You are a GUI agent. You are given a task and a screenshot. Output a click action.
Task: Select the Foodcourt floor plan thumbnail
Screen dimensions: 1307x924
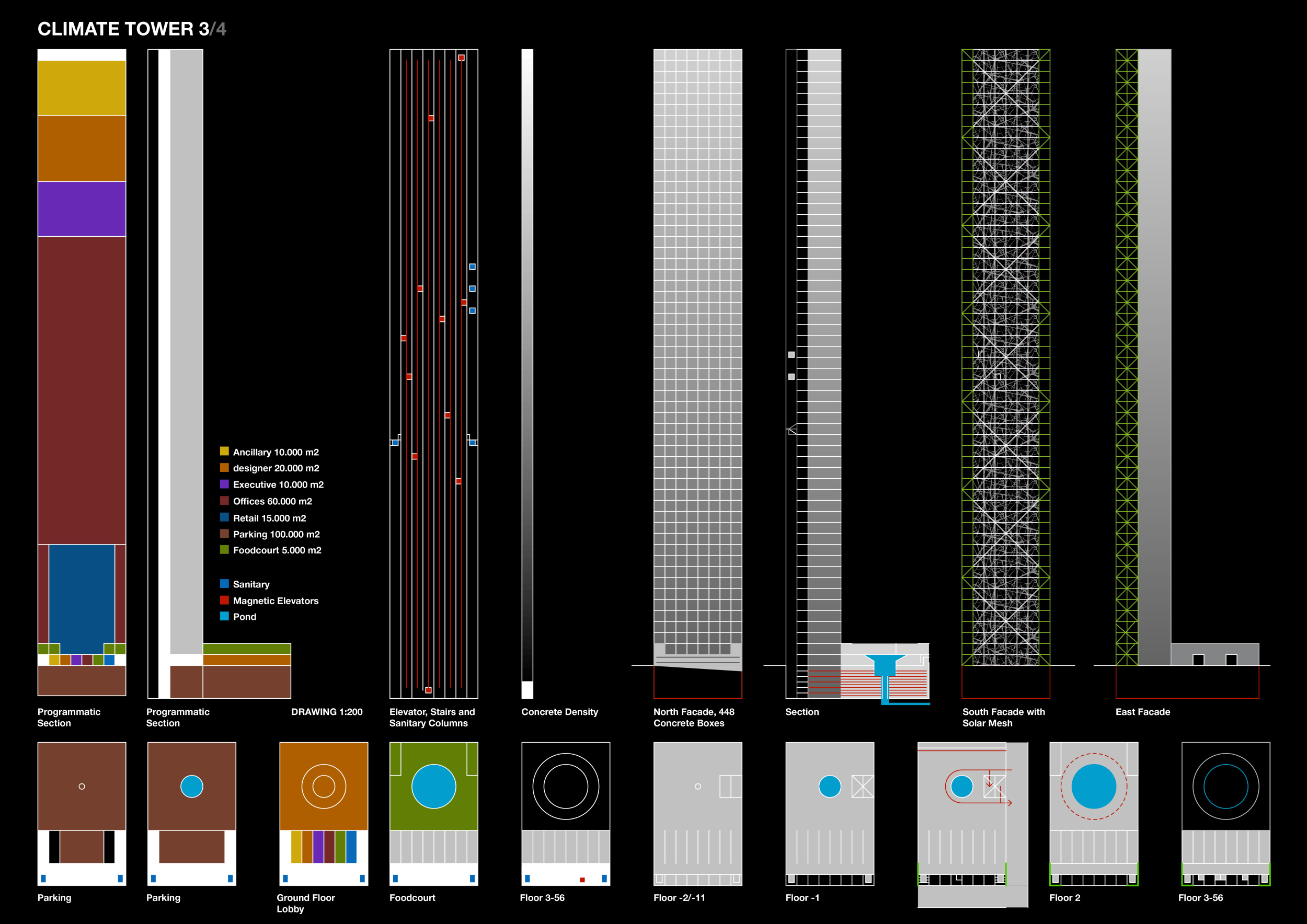tap(433, 813)
